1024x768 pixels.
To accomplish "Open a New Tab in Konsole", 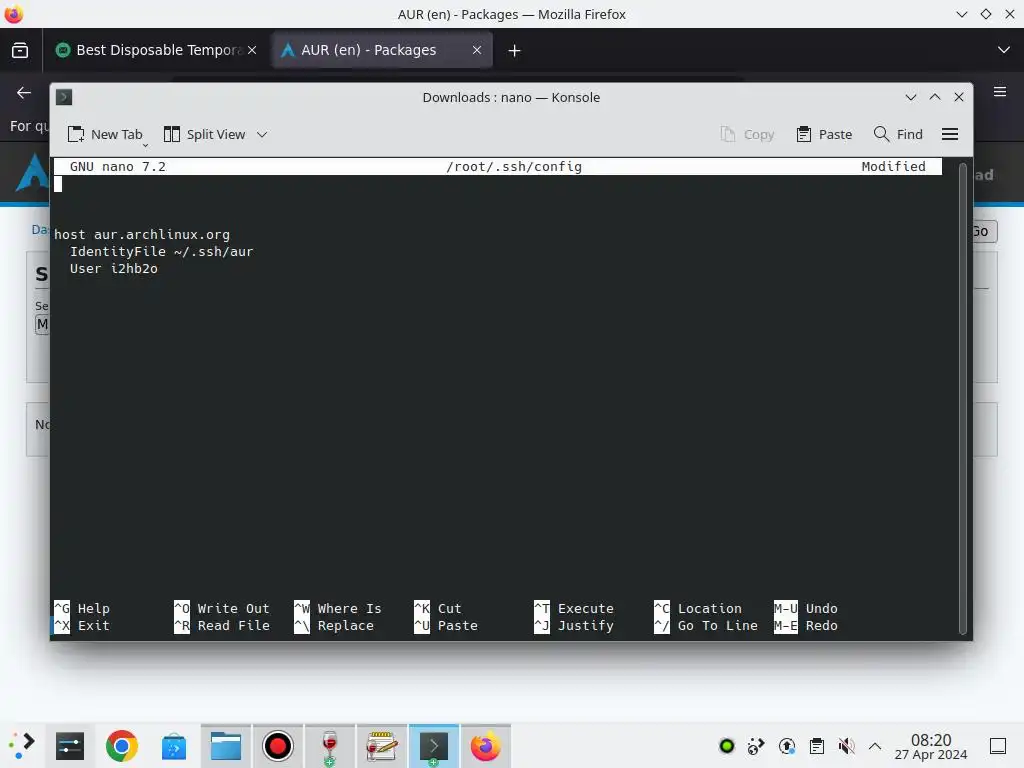I will [105, 135].
